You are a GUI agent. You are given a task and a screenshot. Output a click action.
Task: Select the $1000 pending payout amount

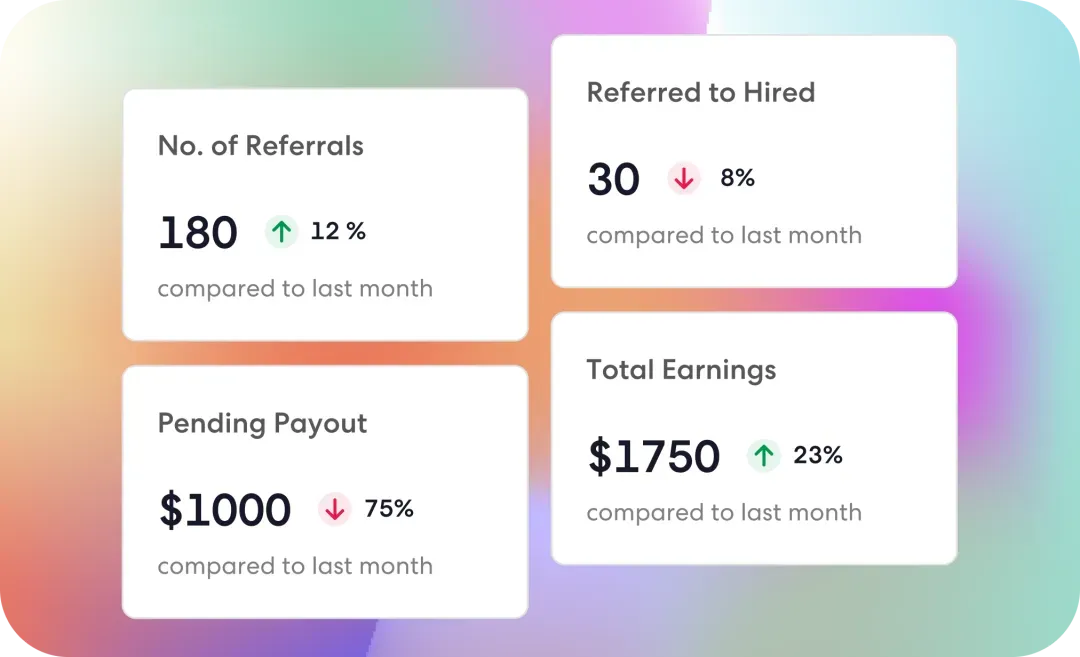pos(225,510)
